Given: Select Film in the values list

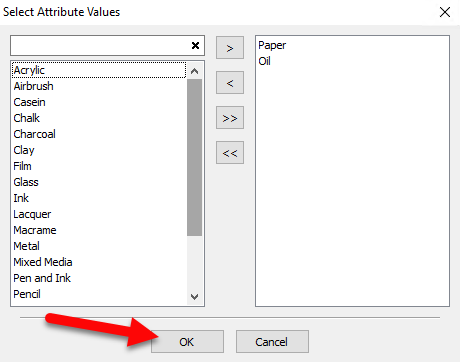Looking at the screenshot, I should pos(99,166).
